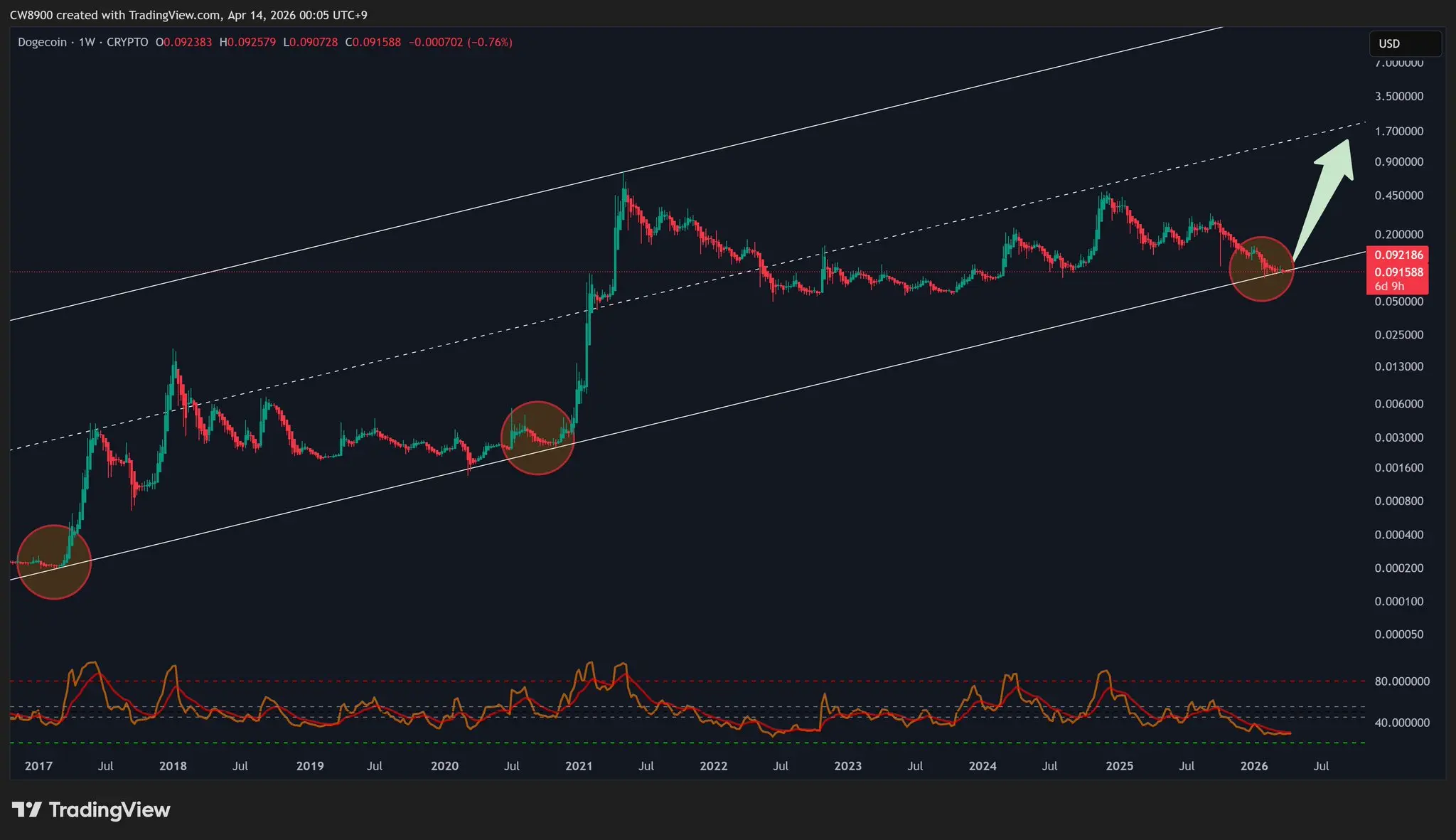Click the TradingView wordmark text
This screenshot has height=840, width=1456.
point(109,809)
